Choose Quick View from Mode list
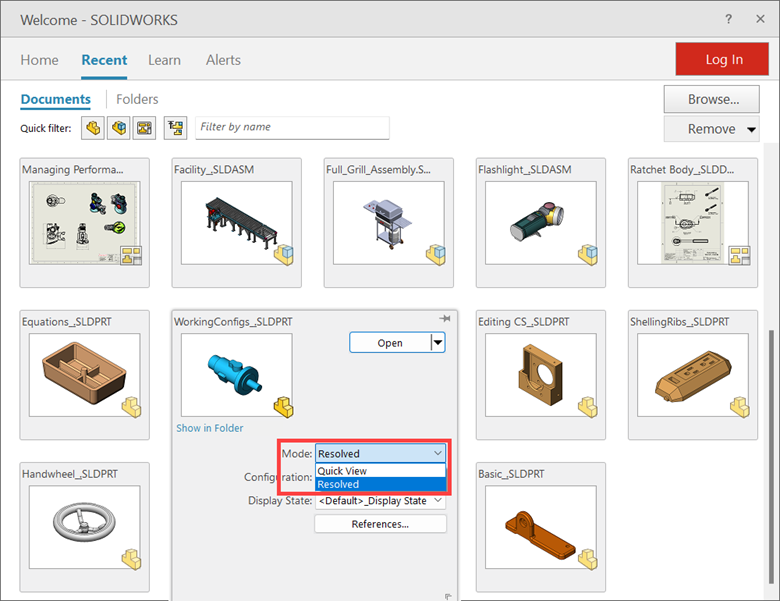This screenshot has height=601, width=780. 381,471
